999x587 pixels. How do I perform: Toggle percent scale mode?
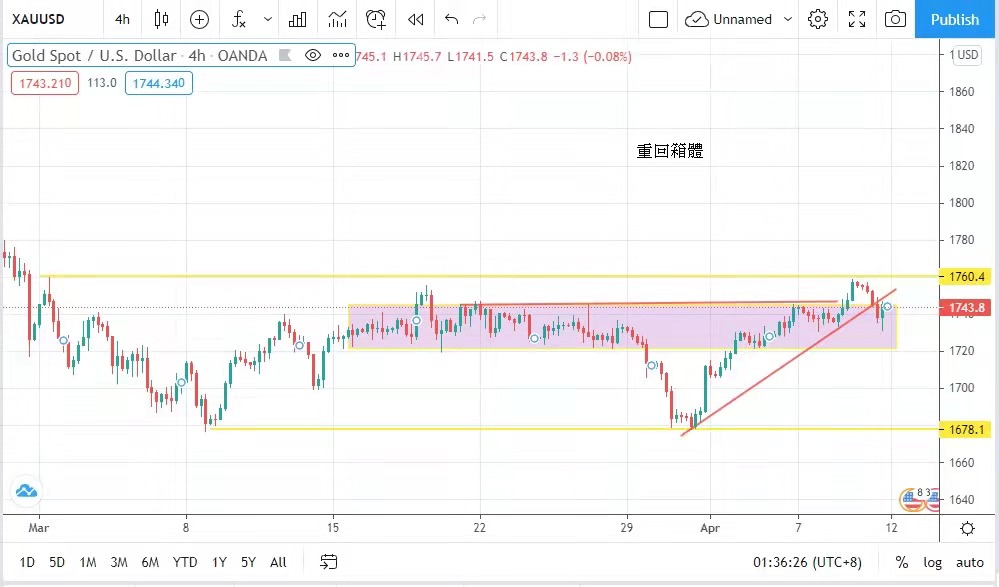point(902,562)
